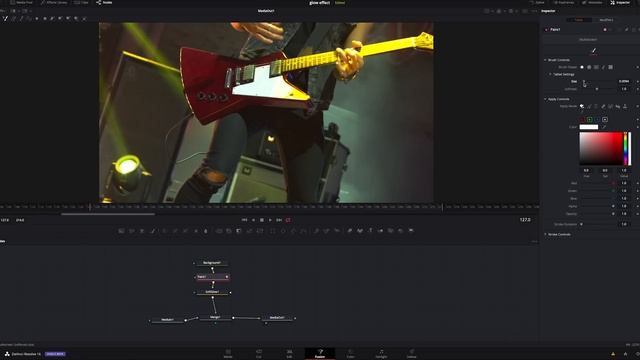Add a Polygon mask from the toolbar

293,231
